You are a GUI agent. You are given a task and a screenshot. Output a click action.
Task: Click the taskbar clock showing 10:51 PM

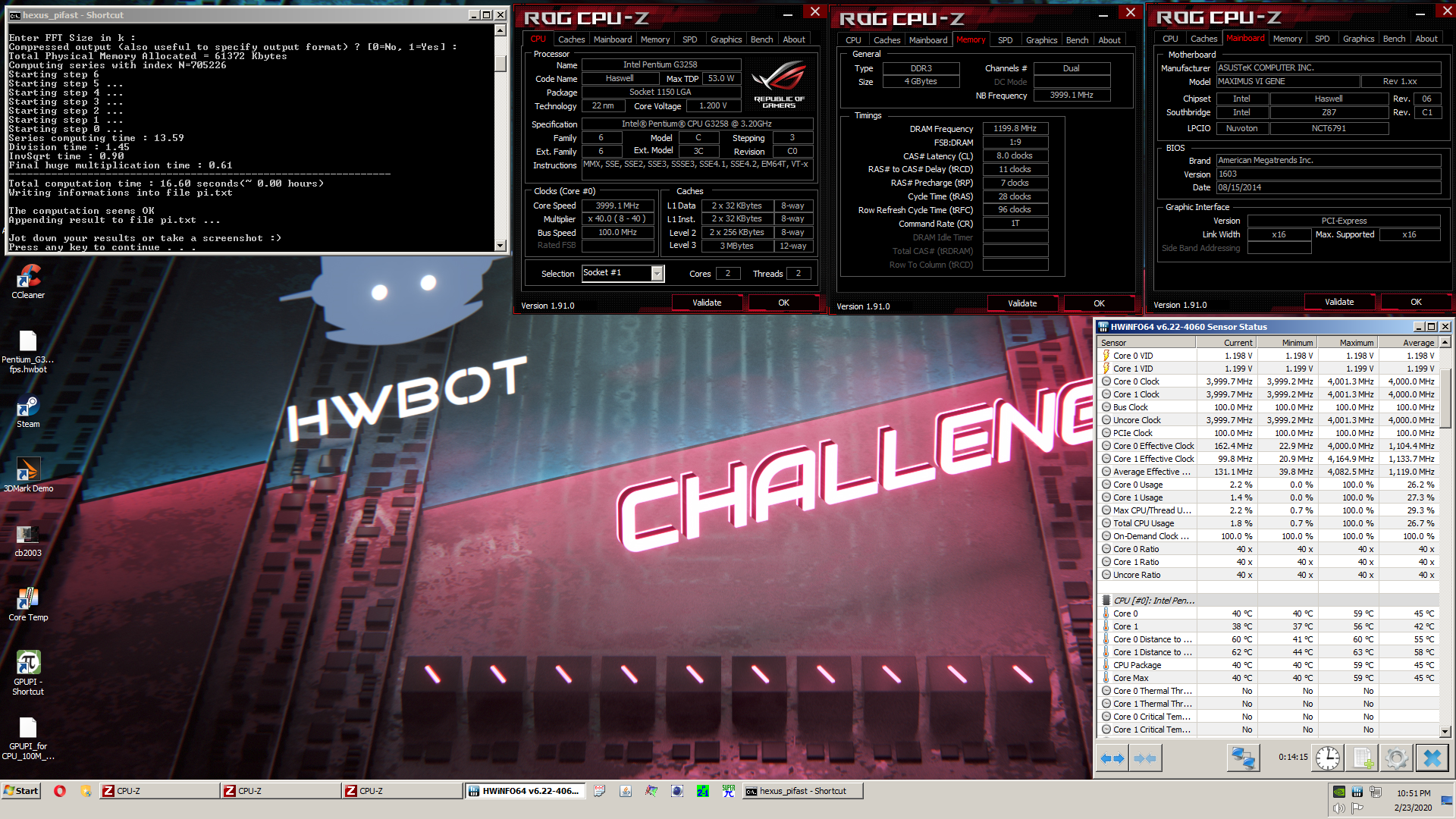(1413, 793)
